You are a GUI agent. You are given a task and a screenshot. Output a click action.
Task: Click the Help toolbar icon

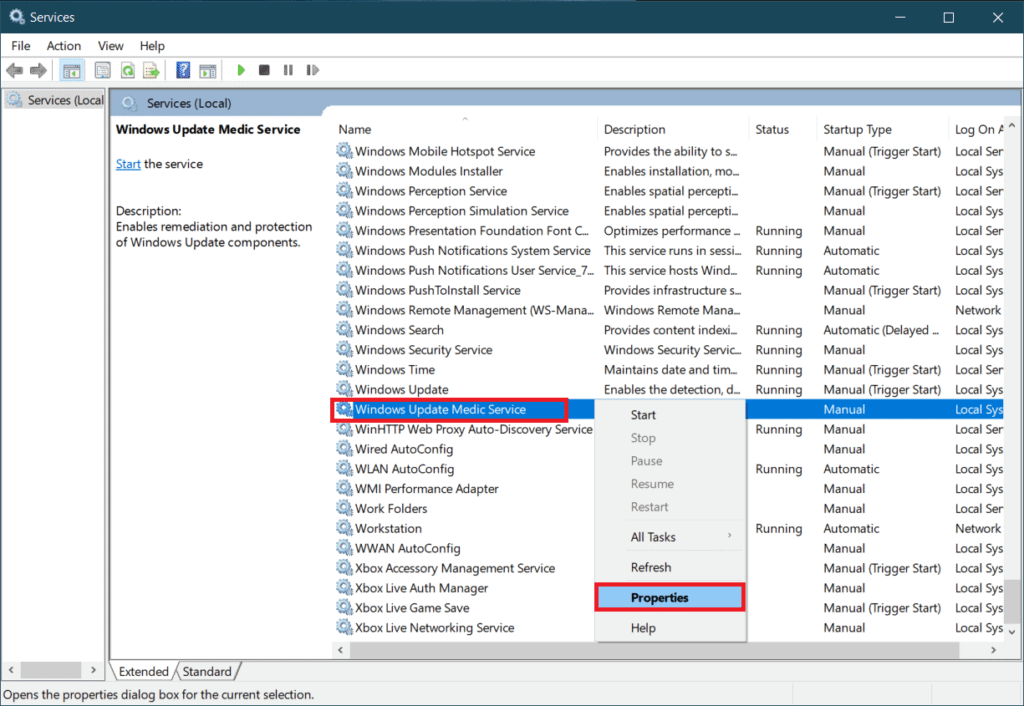pos(181,69)
